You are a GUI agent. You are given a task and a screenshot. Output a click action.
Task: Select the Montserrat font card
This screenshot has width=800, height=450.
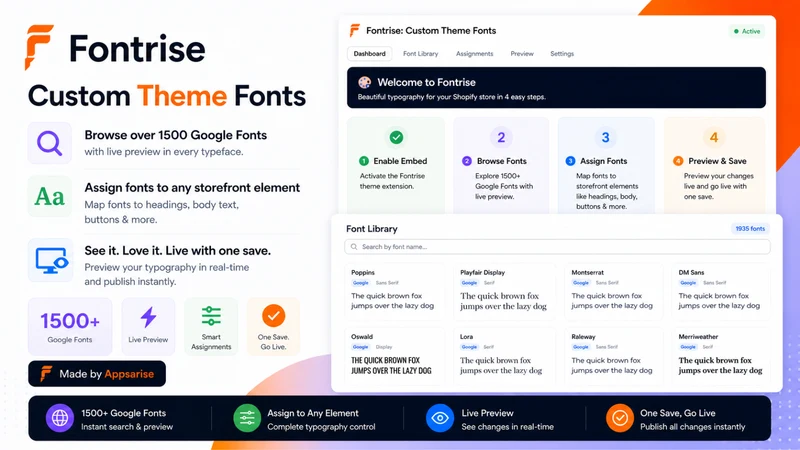(x=614, y=291)
